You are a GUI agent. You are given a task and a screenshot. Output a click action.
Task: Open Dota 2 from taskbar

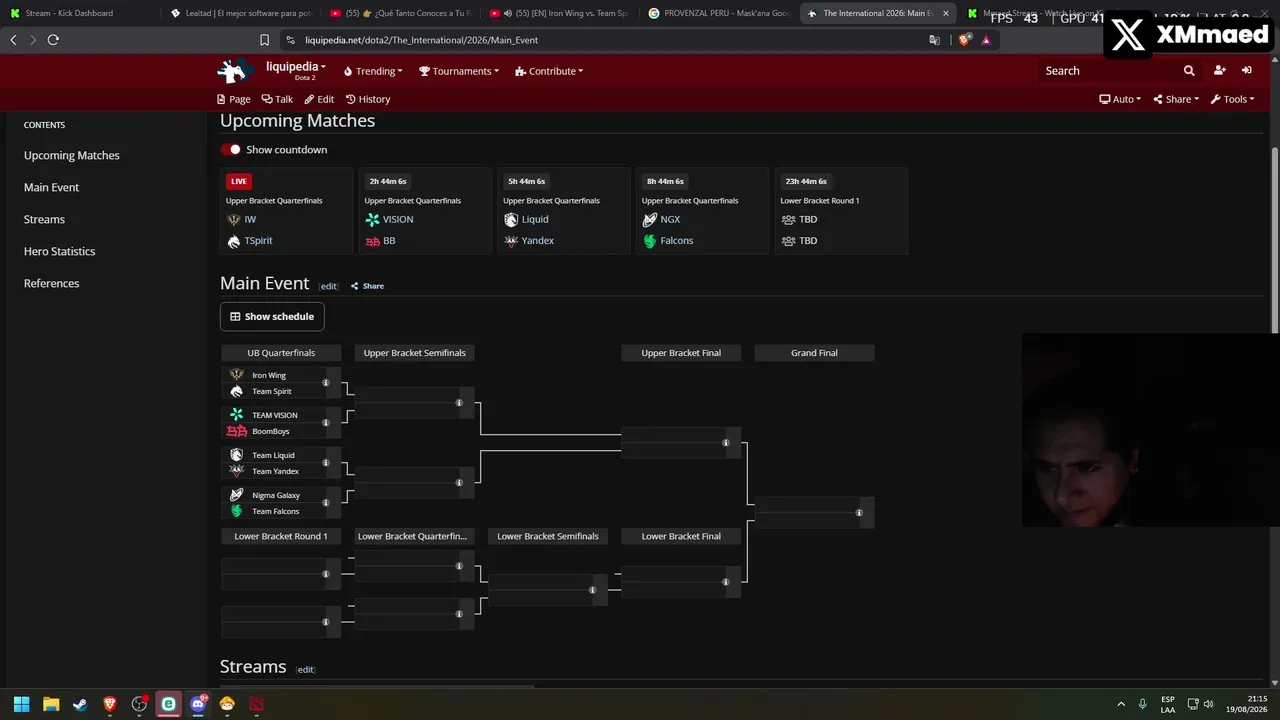257,704
